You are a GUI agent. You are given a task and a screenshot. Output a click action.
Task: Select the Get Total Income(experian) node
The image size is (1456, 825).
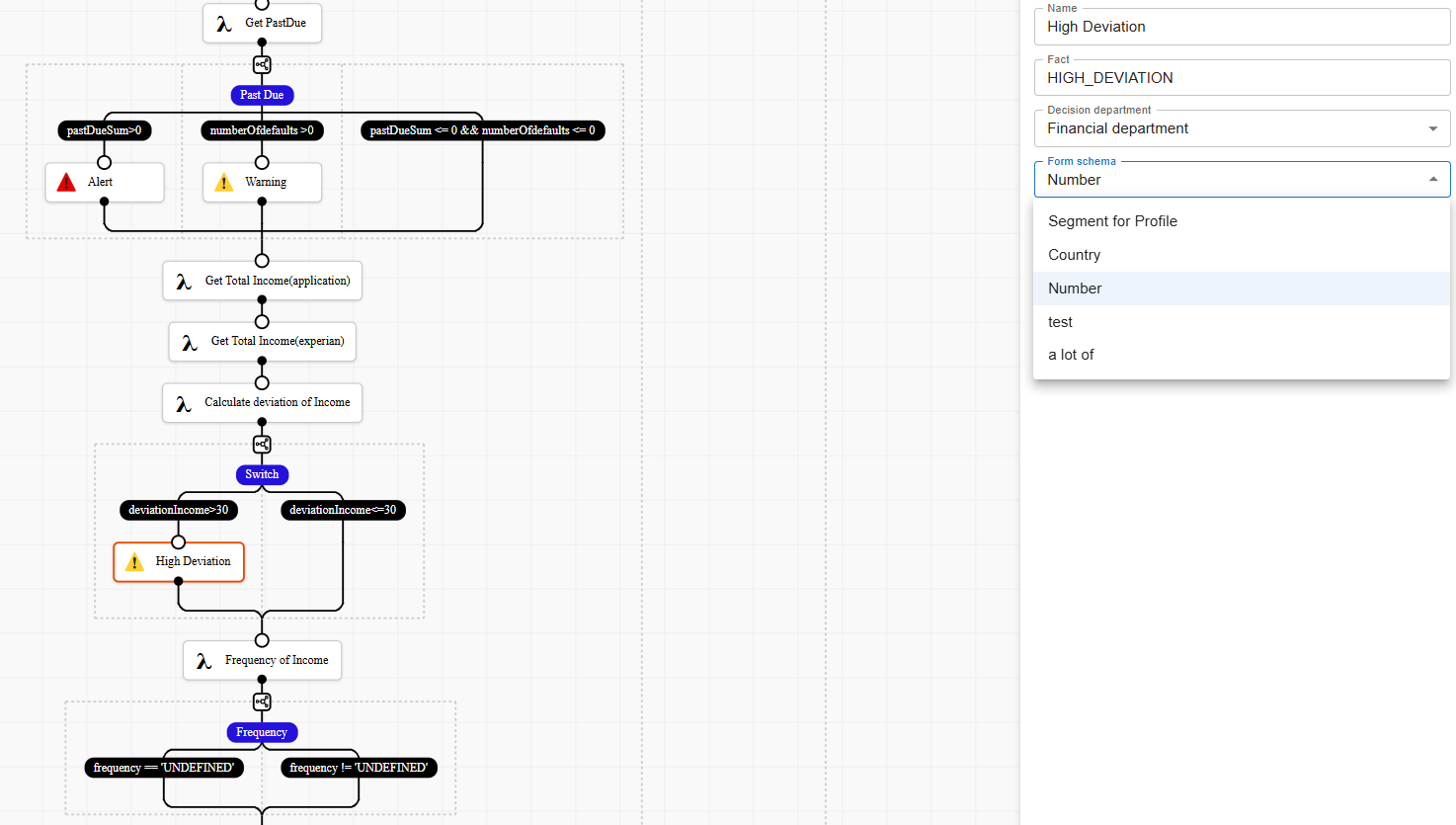[x=263, y=342]
